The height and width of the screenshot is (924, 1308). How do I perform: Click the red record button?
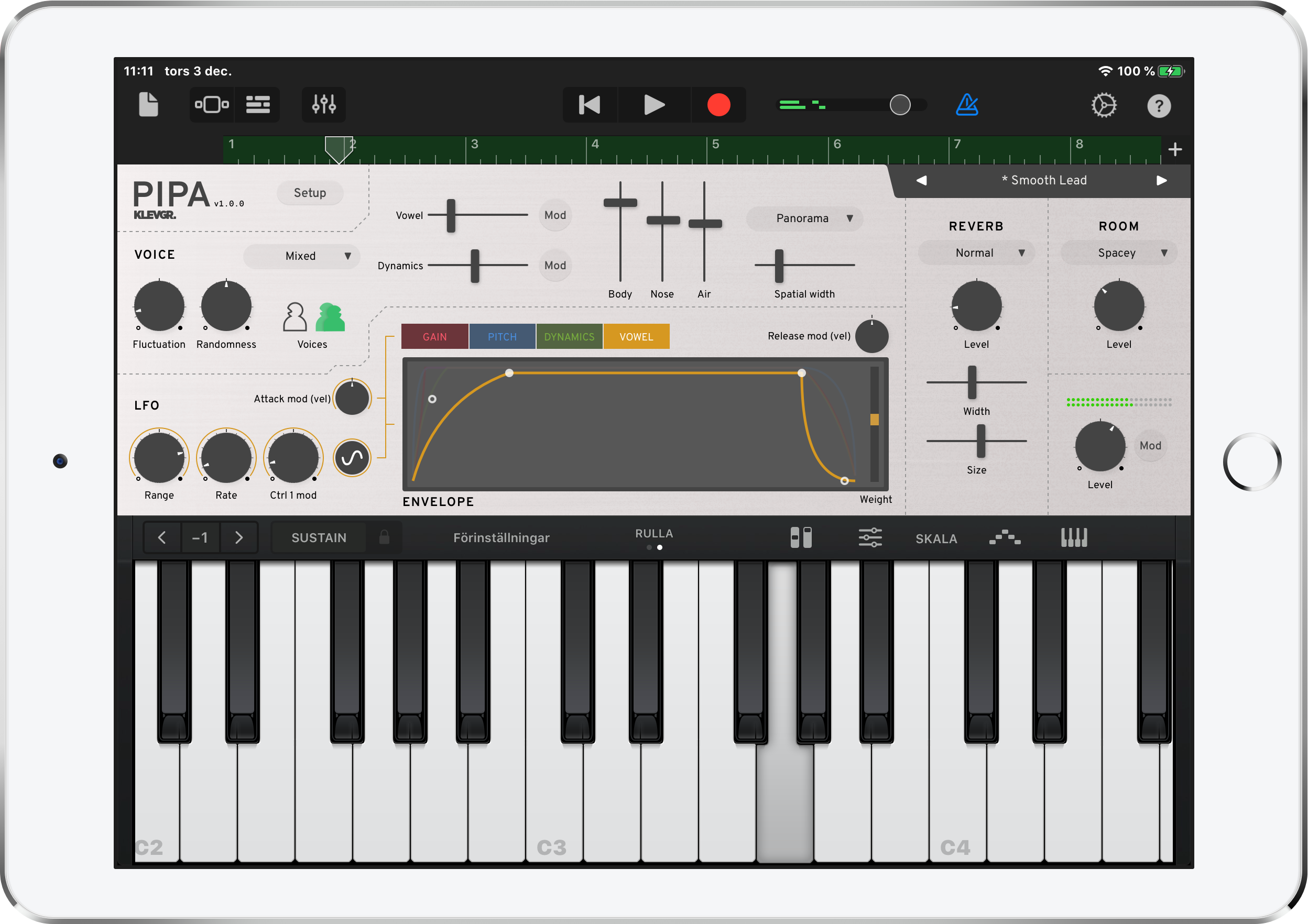point(718,105)
